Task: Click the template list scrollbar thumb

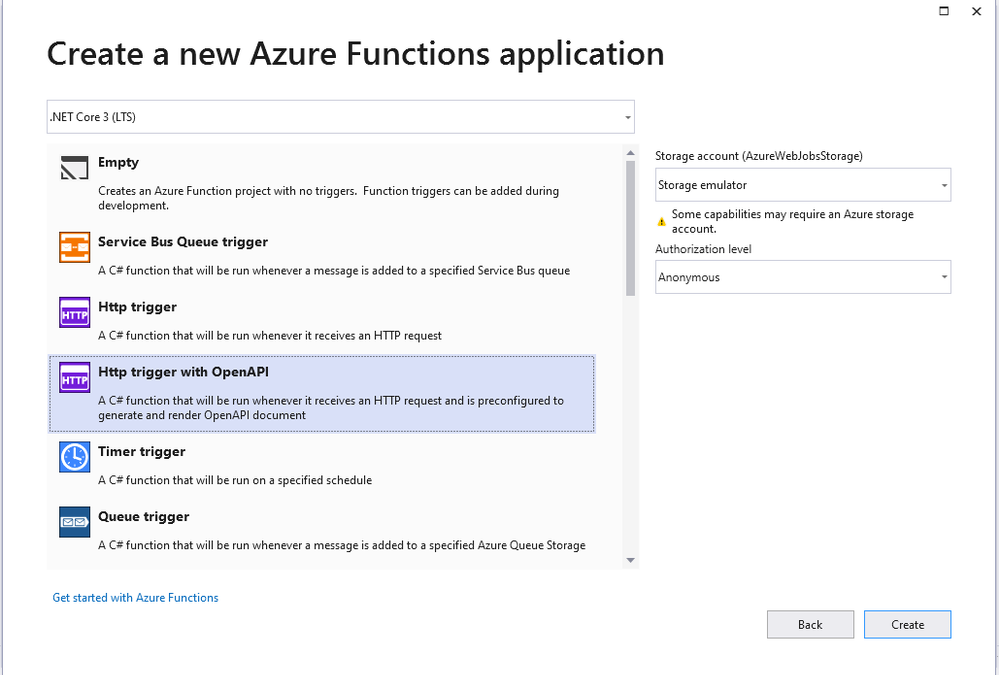Action: tap(630, 228)
